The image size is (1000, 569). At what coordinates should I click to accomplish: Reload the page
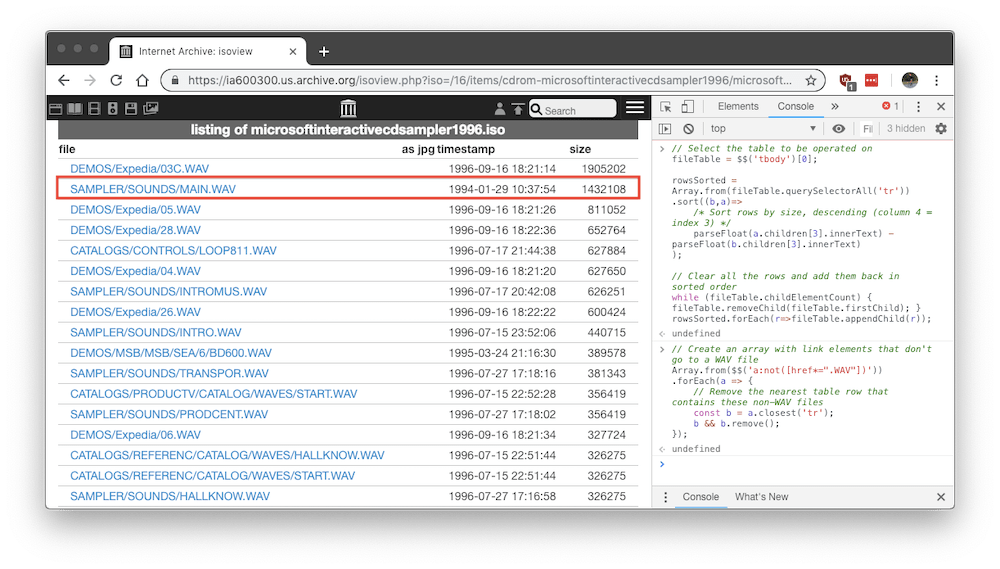point(116,80)
